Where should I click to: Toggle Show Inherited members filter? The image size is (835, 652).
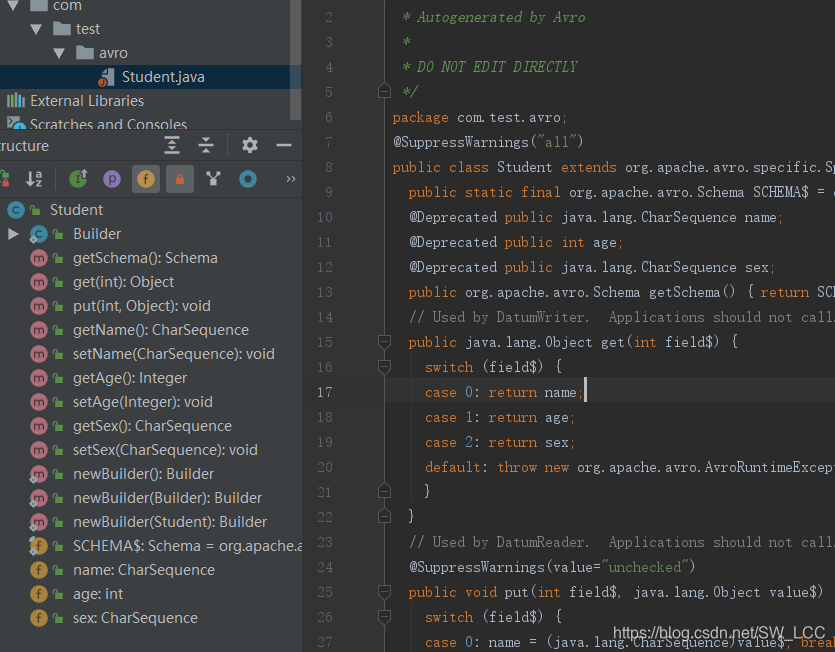coord(78,178)
